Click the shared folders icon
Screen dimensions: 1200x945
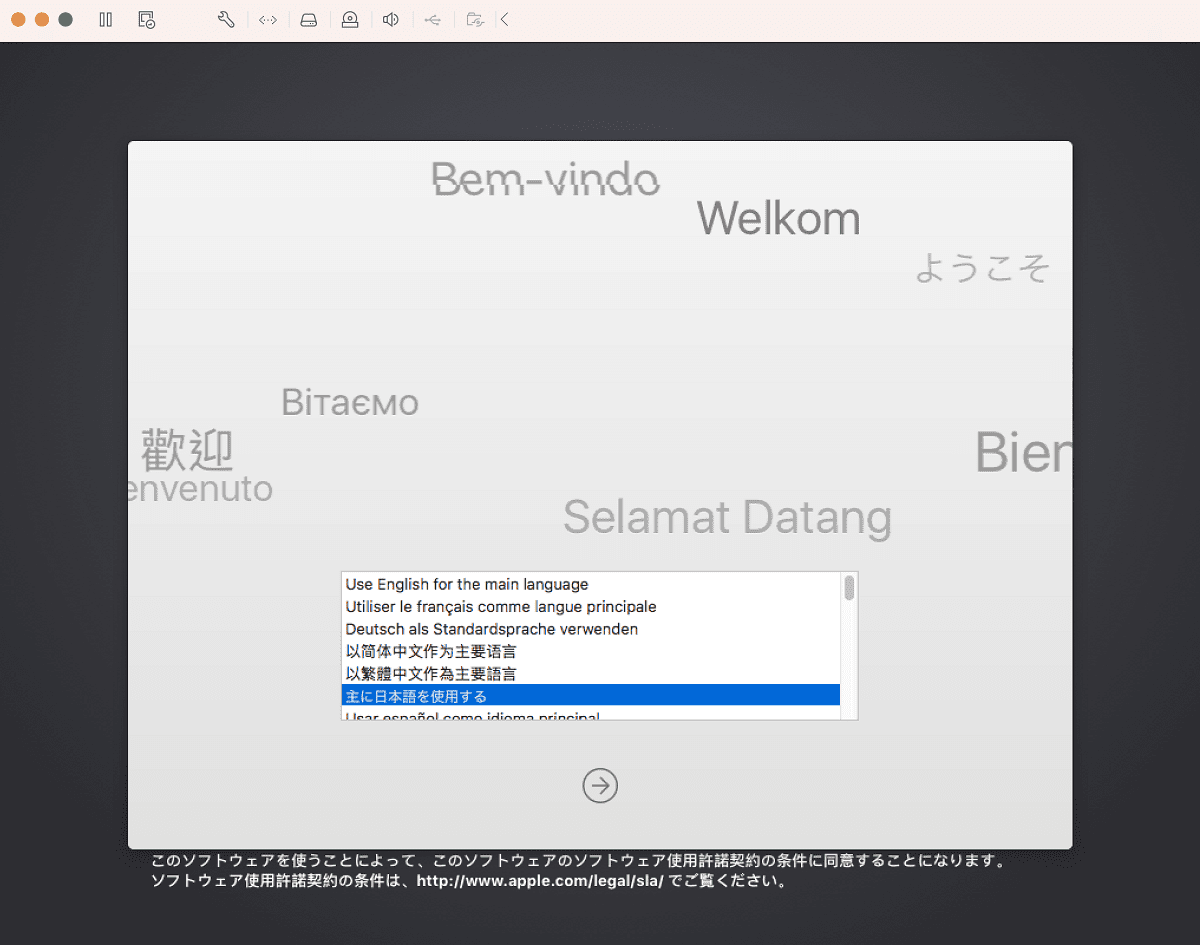[476, 19]
